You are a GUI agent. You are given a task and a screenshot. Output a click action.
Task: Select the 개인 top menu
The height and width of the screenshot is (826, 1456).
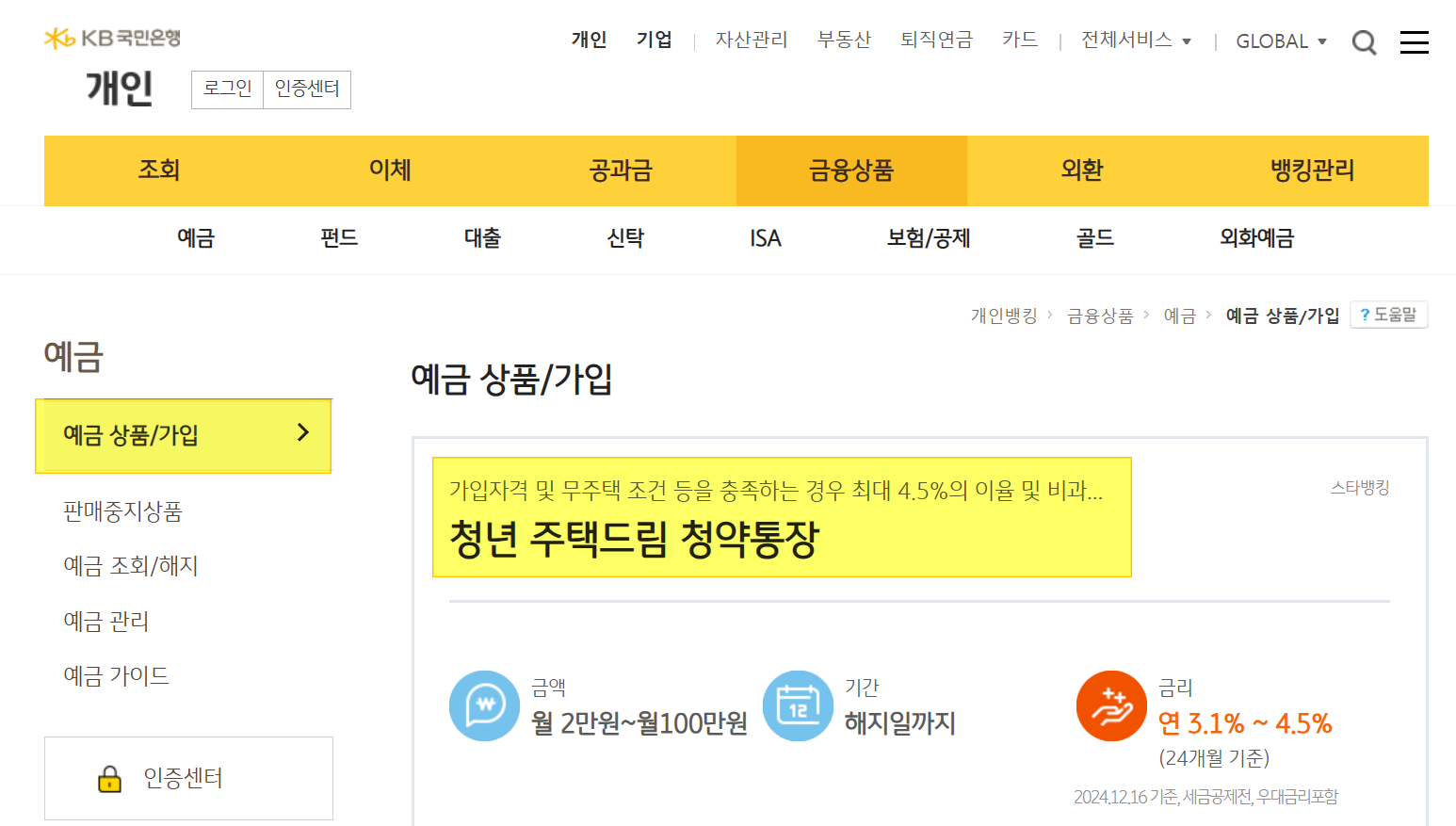coord(589,40)
